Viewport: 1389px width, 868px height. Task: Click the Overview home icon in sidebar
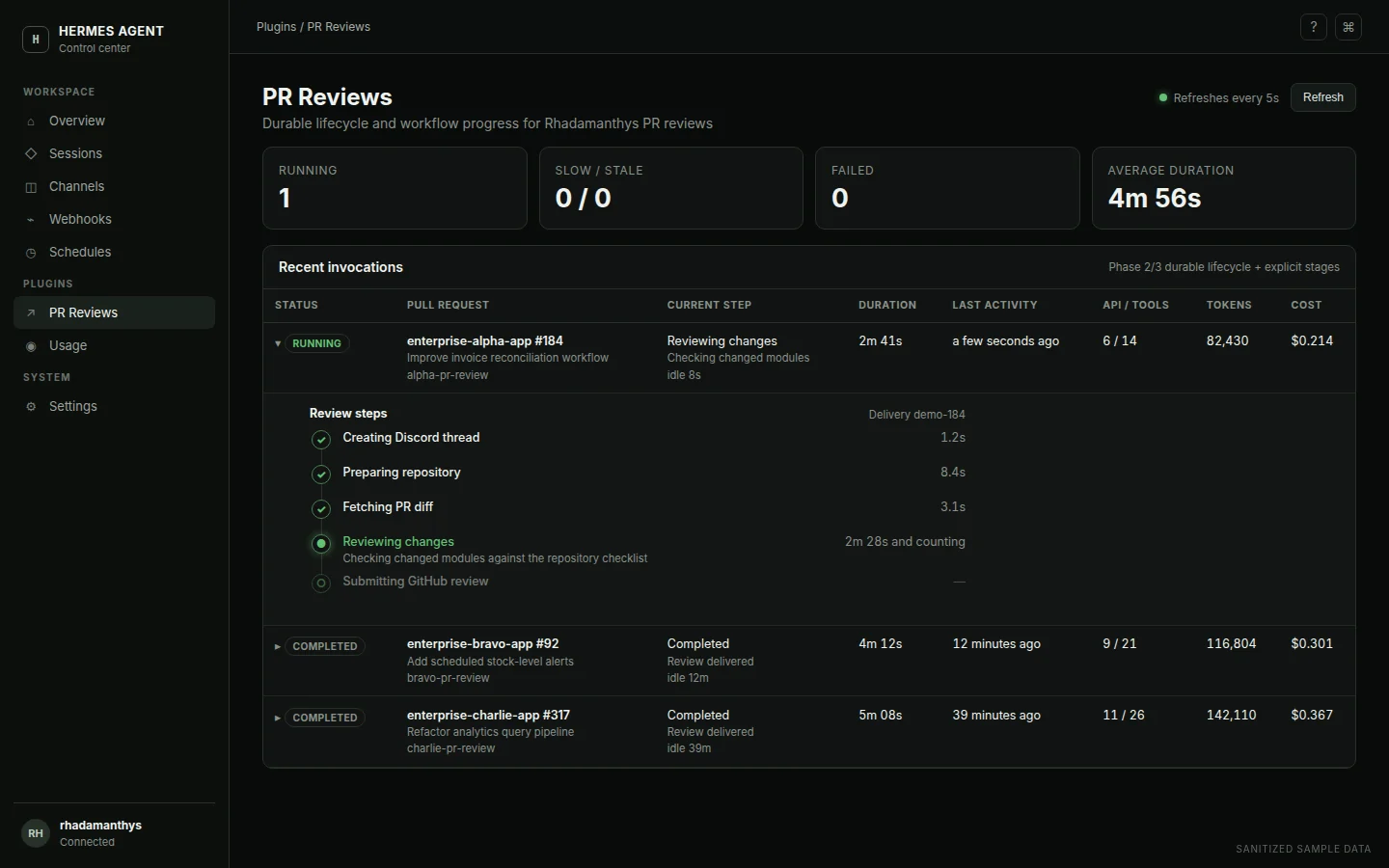[x=31, y=122]
